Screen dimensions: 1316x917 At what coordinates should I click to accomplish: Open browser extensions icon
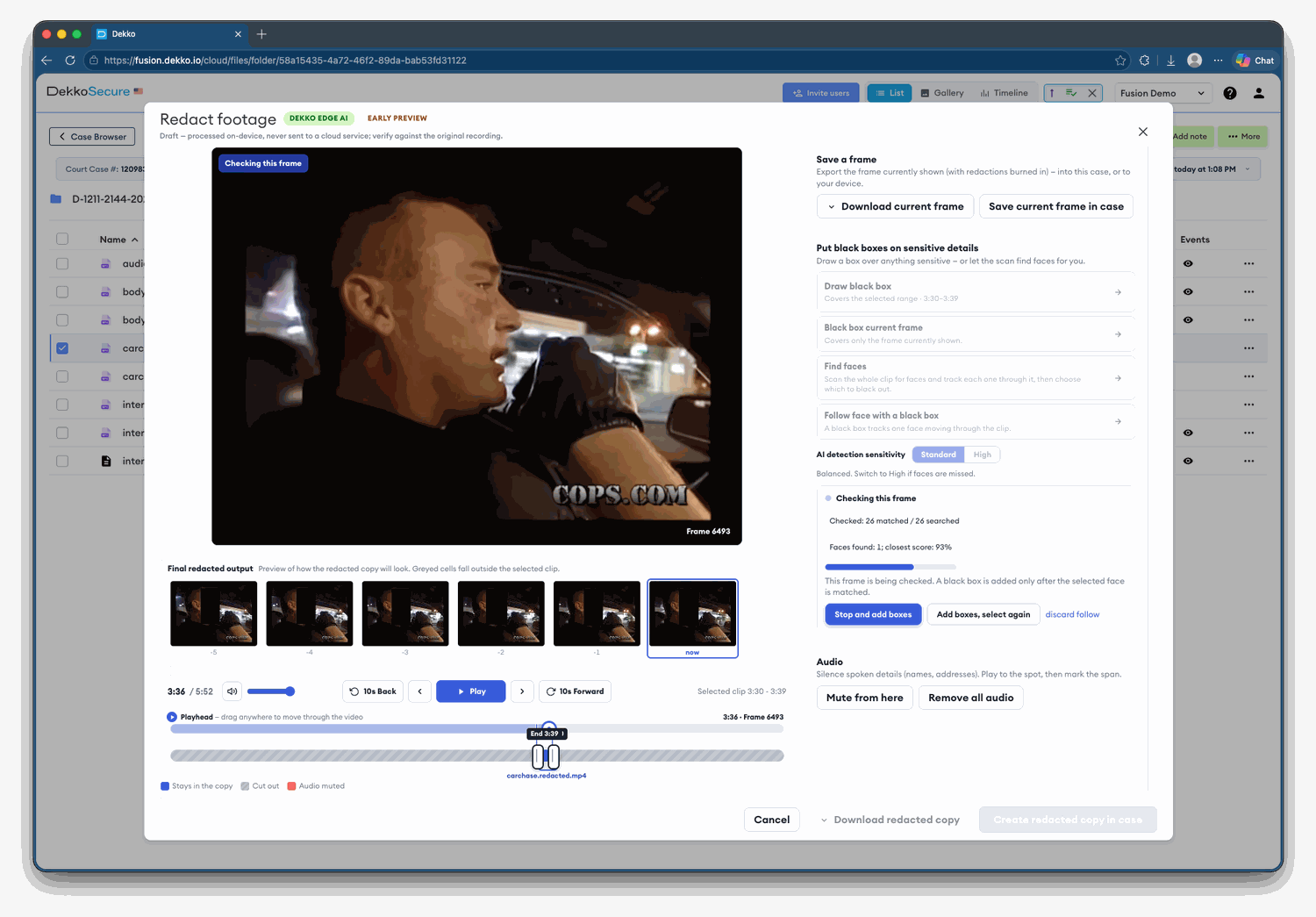pyautogui.click(x=1144, y=61)
